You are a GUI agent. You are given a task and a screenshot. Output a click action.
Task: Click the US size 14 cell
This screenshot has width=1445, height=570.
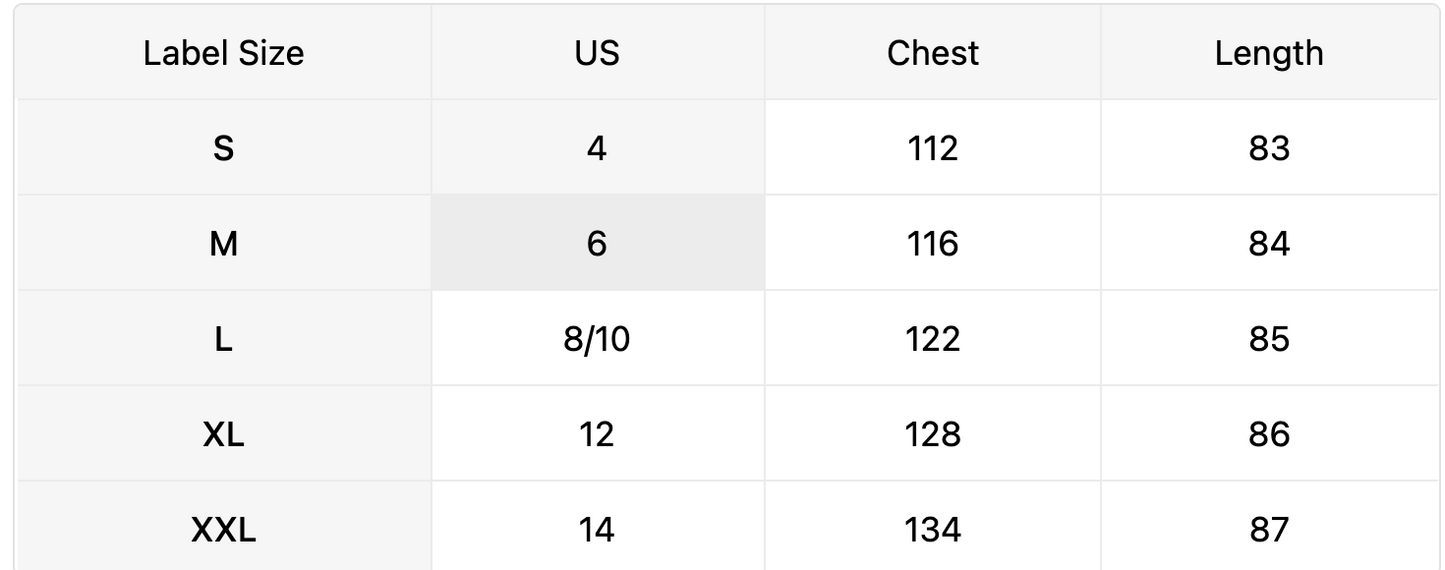click(598, 526)
